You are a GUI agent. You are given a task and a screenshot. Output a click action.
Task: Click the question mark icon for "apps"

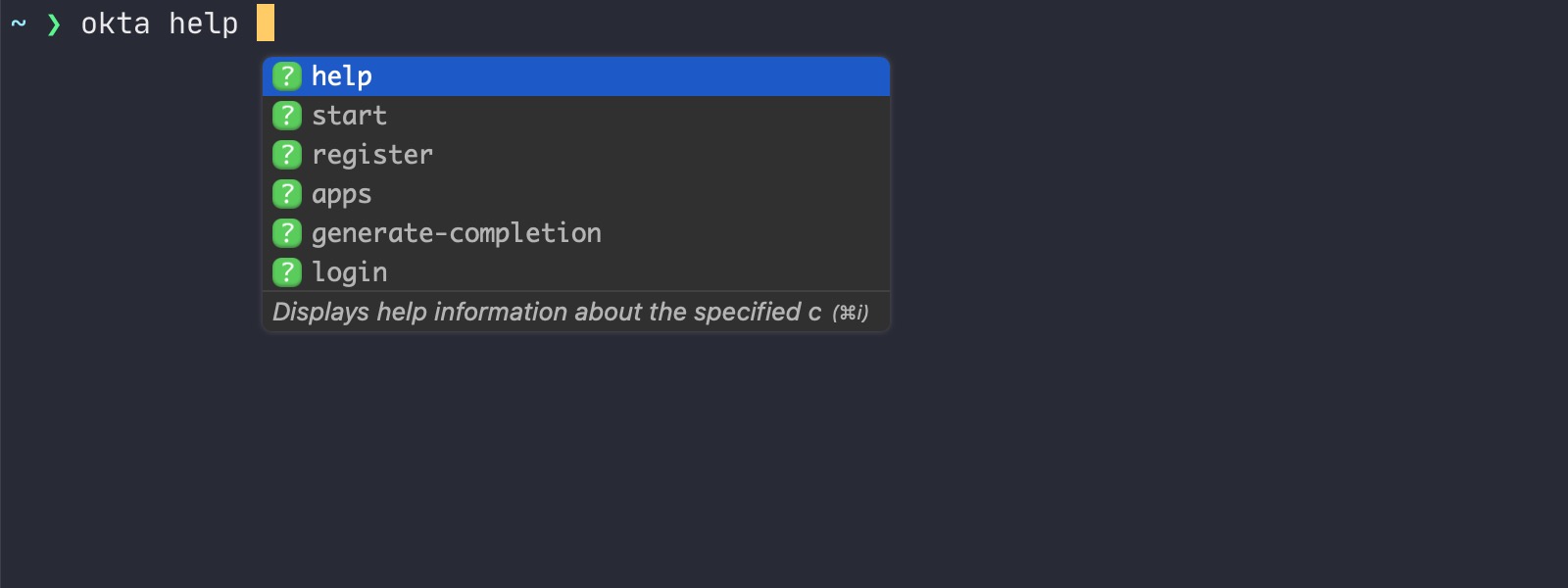[287, 193]
